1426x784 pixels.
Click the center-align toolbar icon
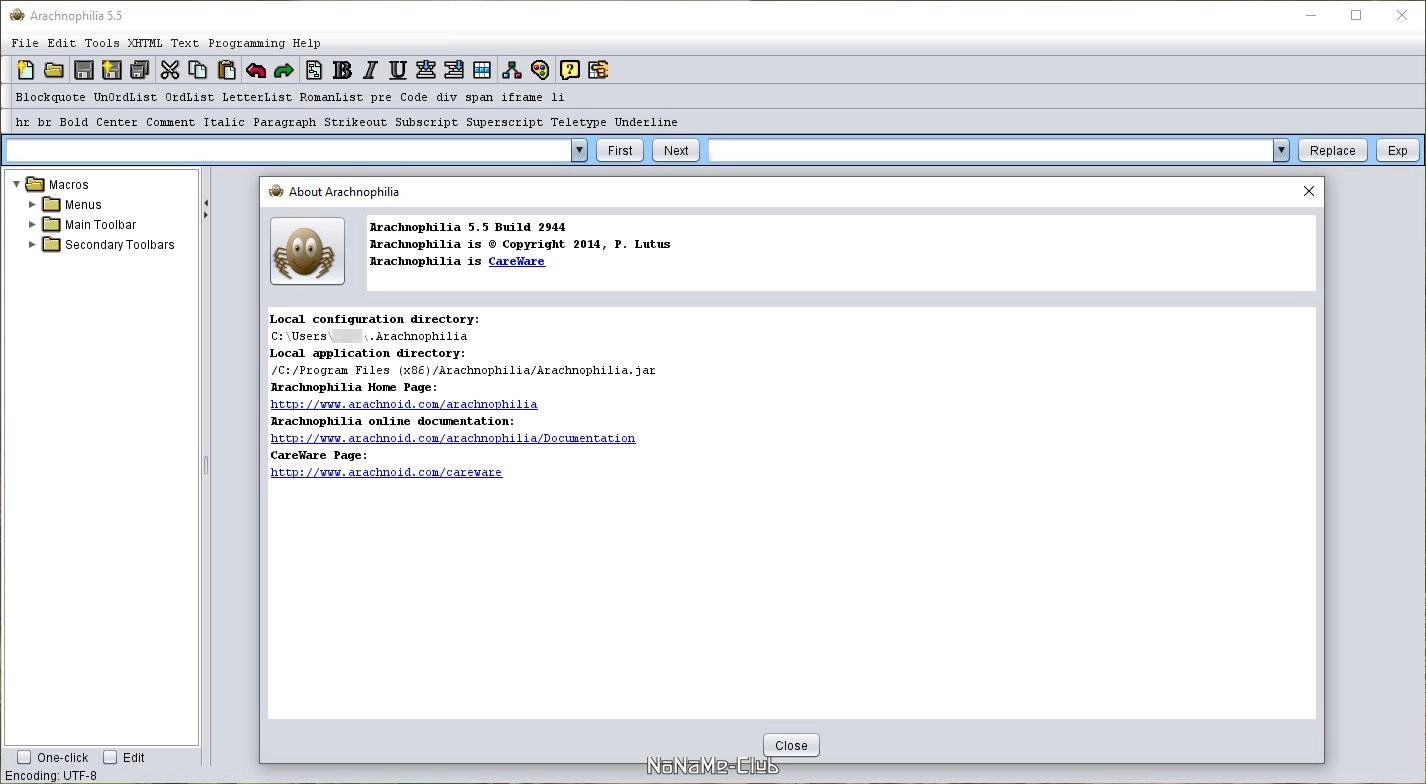pyautogui.click(x=425, y=70)
